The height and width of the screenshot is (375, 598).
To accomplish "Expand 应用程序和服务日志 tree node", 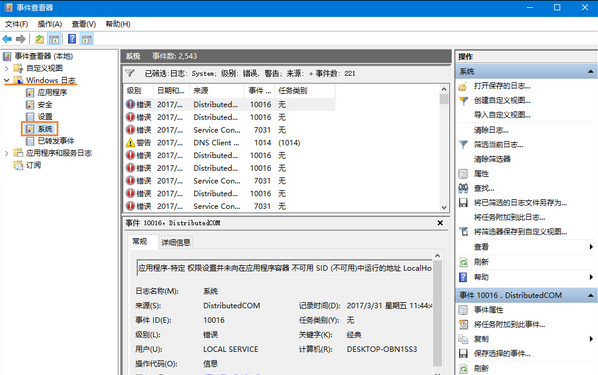I will 6,153.
